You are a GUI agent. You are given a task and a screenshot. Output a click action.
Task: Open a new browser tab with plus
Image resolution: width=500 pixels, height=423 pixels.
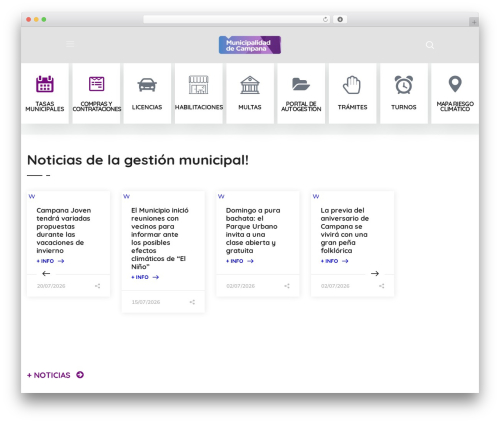click(474, 22)
